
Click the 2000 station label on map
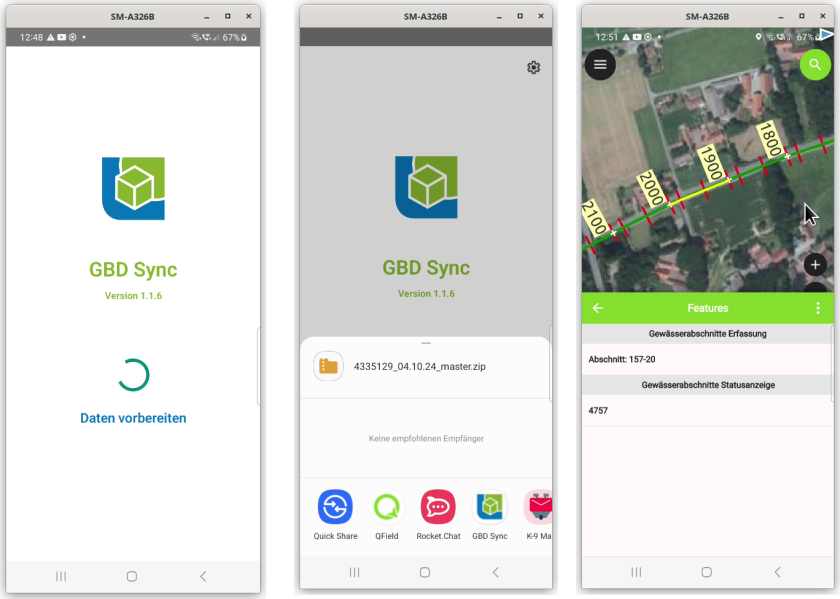(651, 189)
